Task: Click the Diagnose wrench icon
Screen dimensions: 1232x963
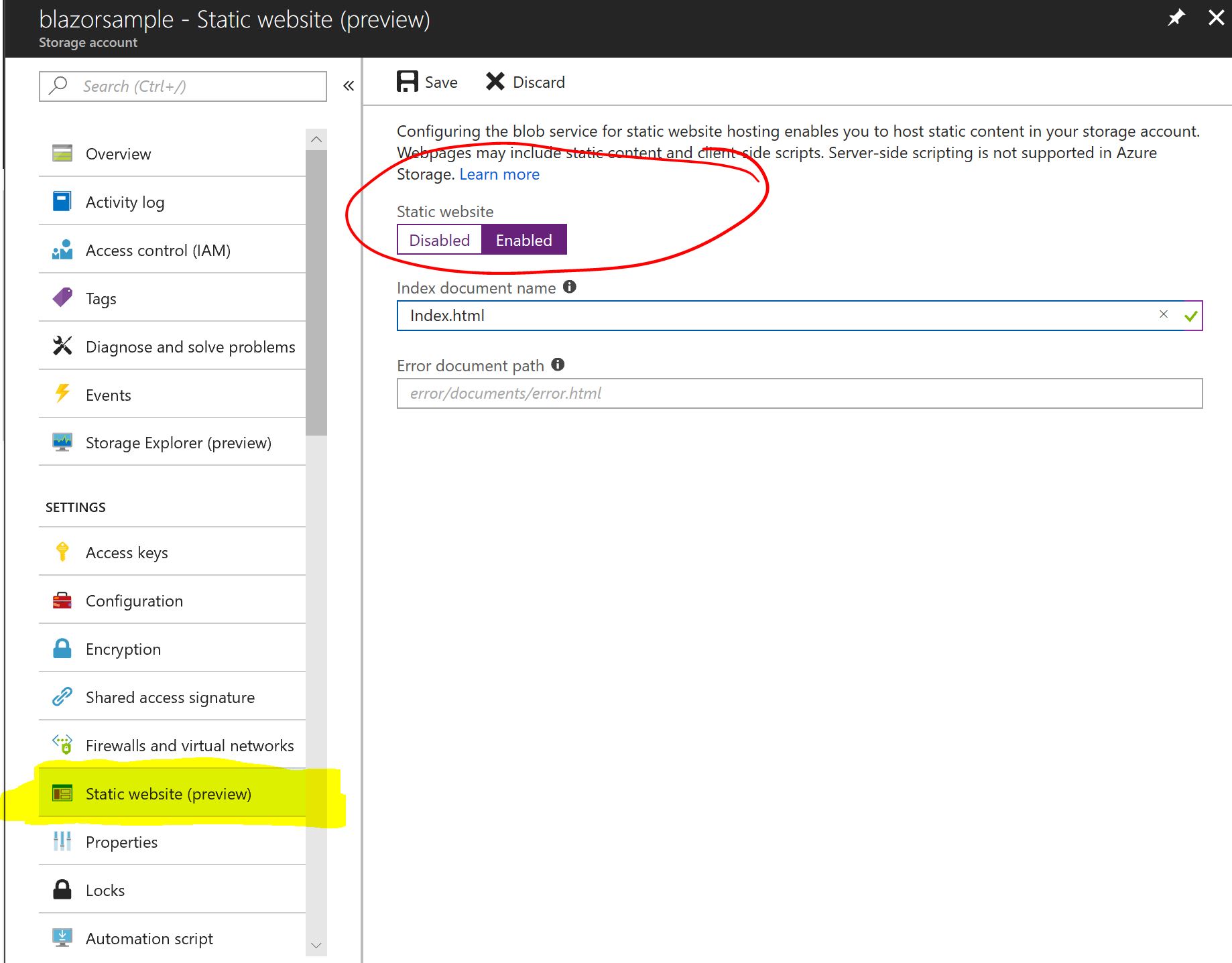Action: click(x=62, y=346)
